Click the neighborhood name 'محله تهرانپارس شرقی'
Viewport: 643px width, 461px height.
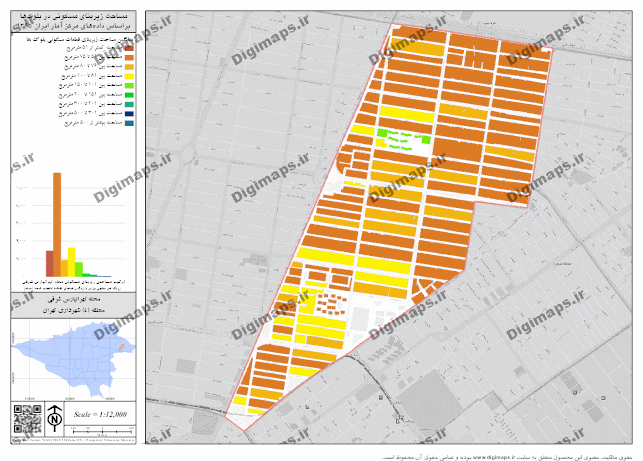coord(74,300)
